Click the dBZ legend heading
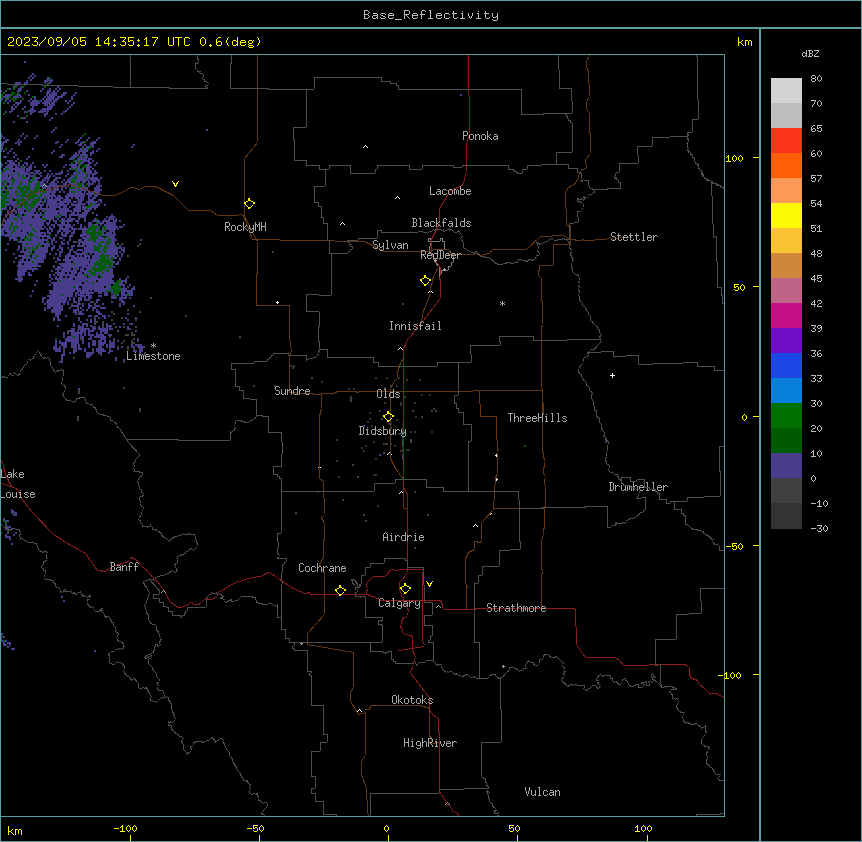862x842 pixels. (x=810, y=53)
